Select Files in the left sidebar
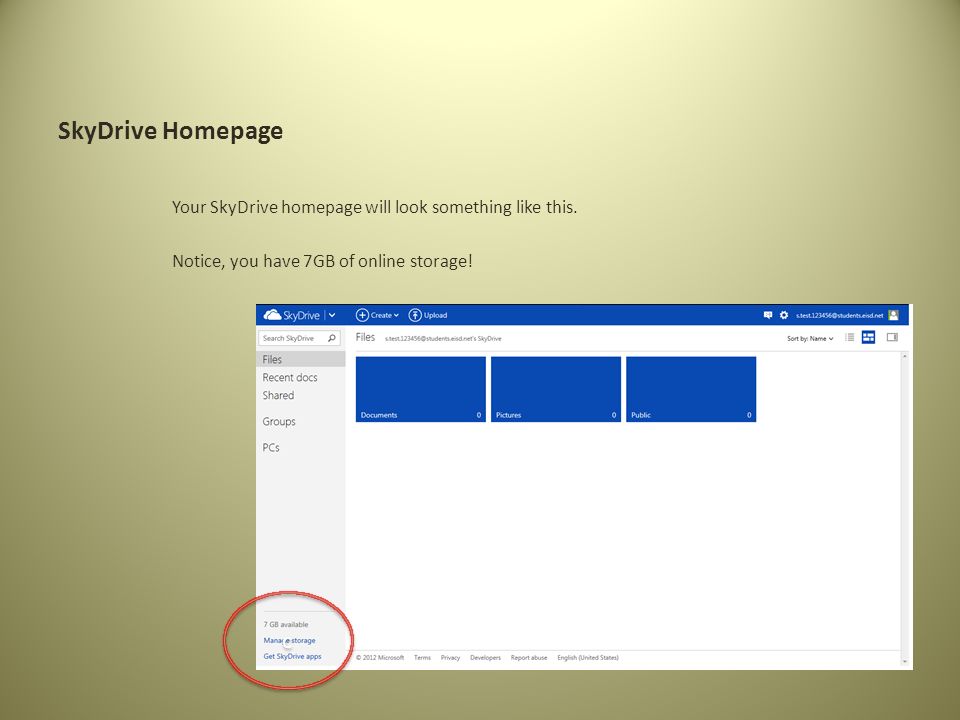Image resolution: width=960 pixels, height=720 pixels. tap(301, 359)
